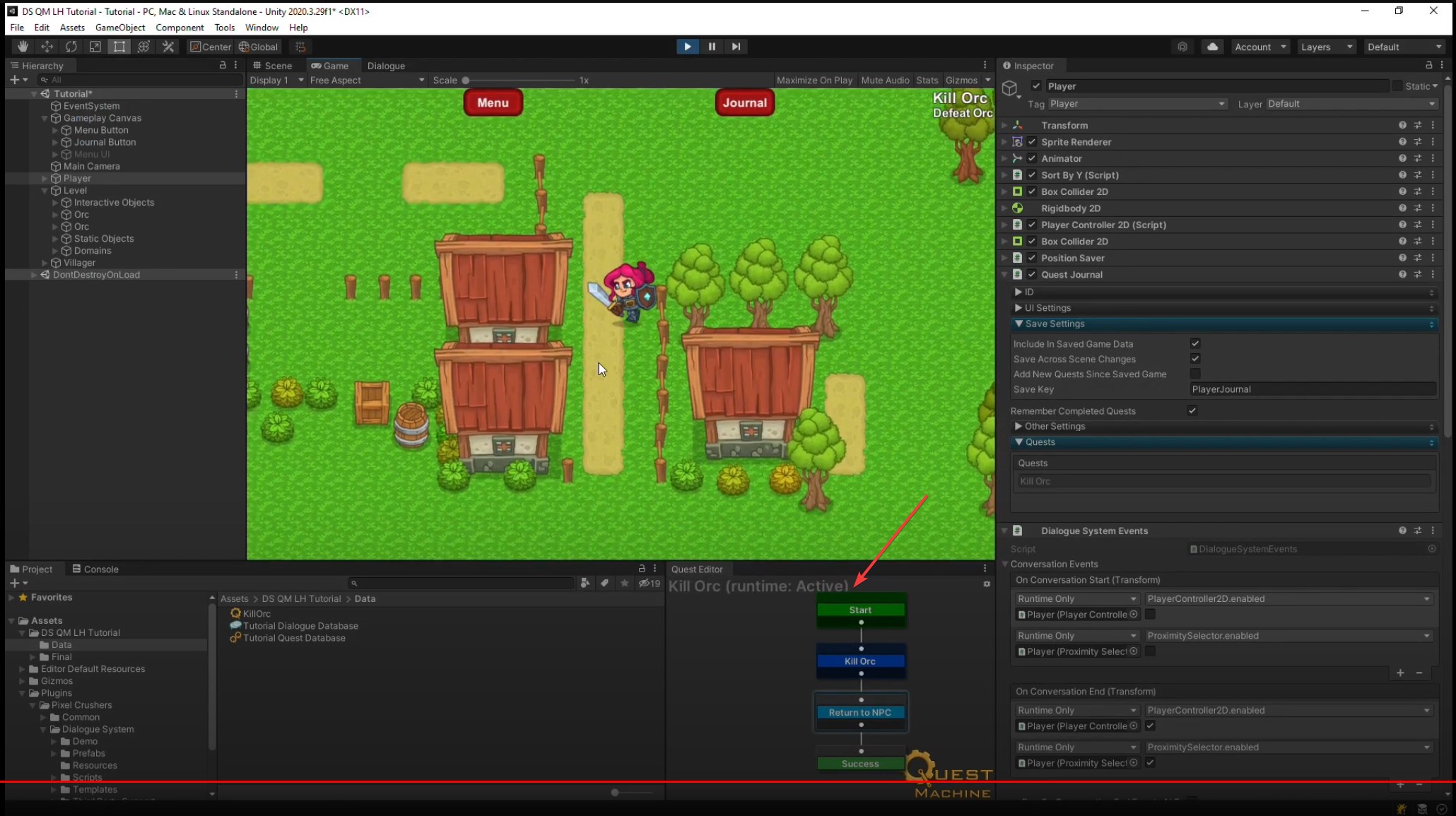Select the Kill Orc quest node

(860, 661)
